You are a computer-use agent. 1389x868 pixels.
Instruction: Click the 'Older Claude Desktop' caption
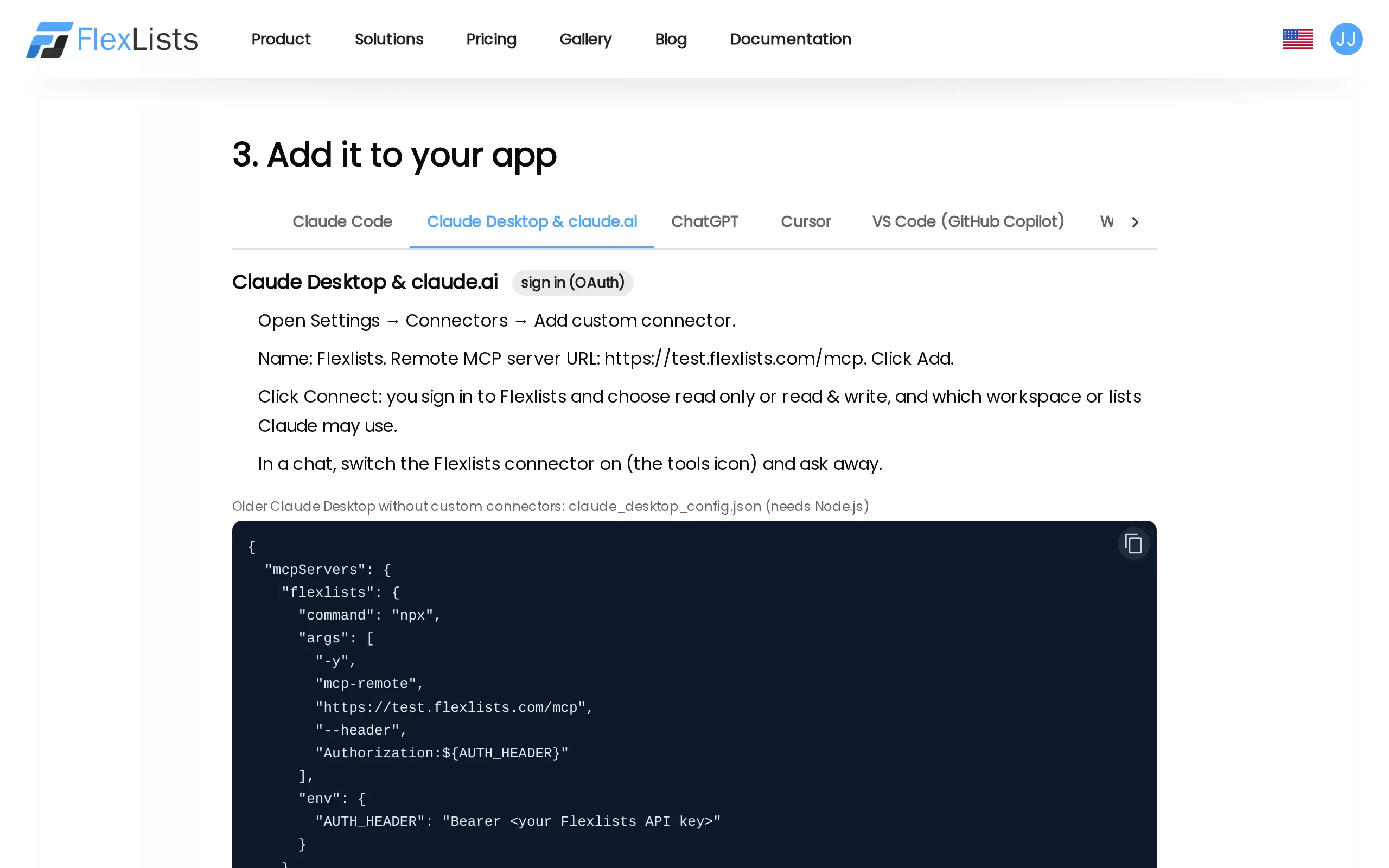[550, 506]
